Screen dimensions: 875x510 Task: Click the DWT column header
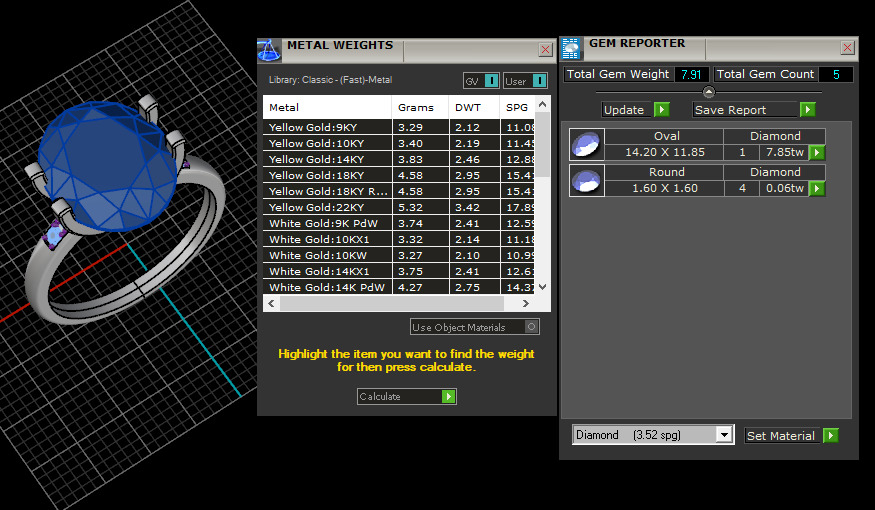click(474, 107)
